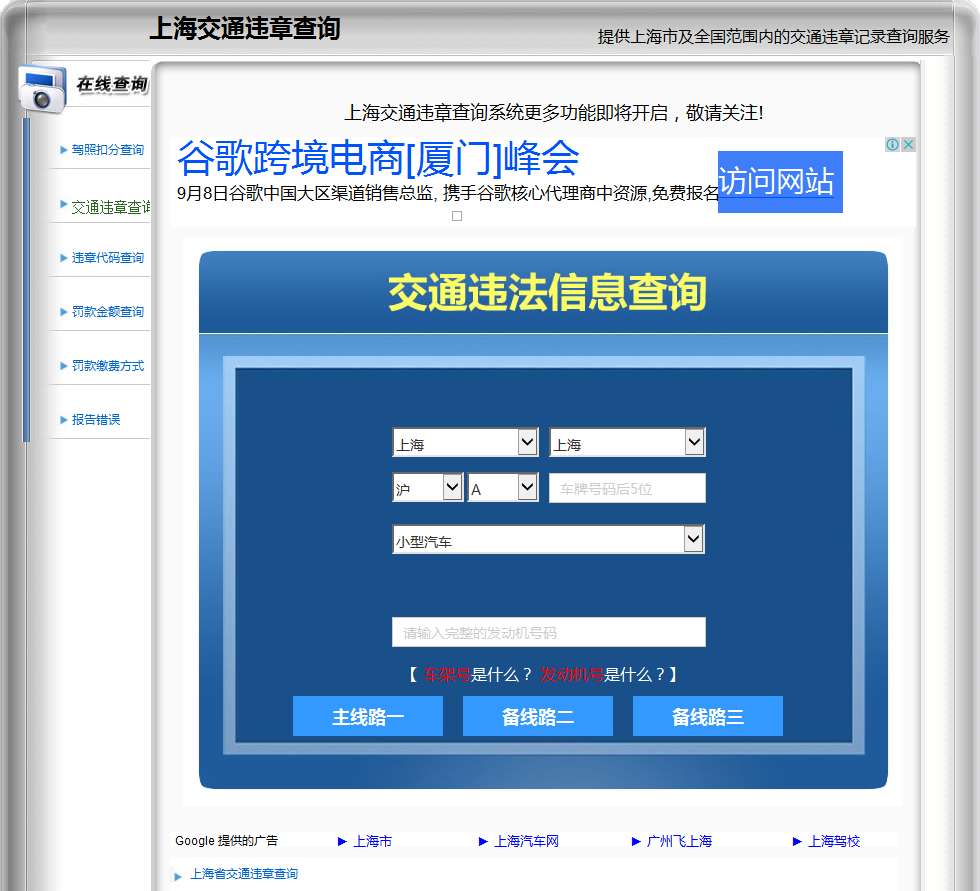Click the ad info icon
Viewport: 980px width, 891px height.
pos(892,144)
